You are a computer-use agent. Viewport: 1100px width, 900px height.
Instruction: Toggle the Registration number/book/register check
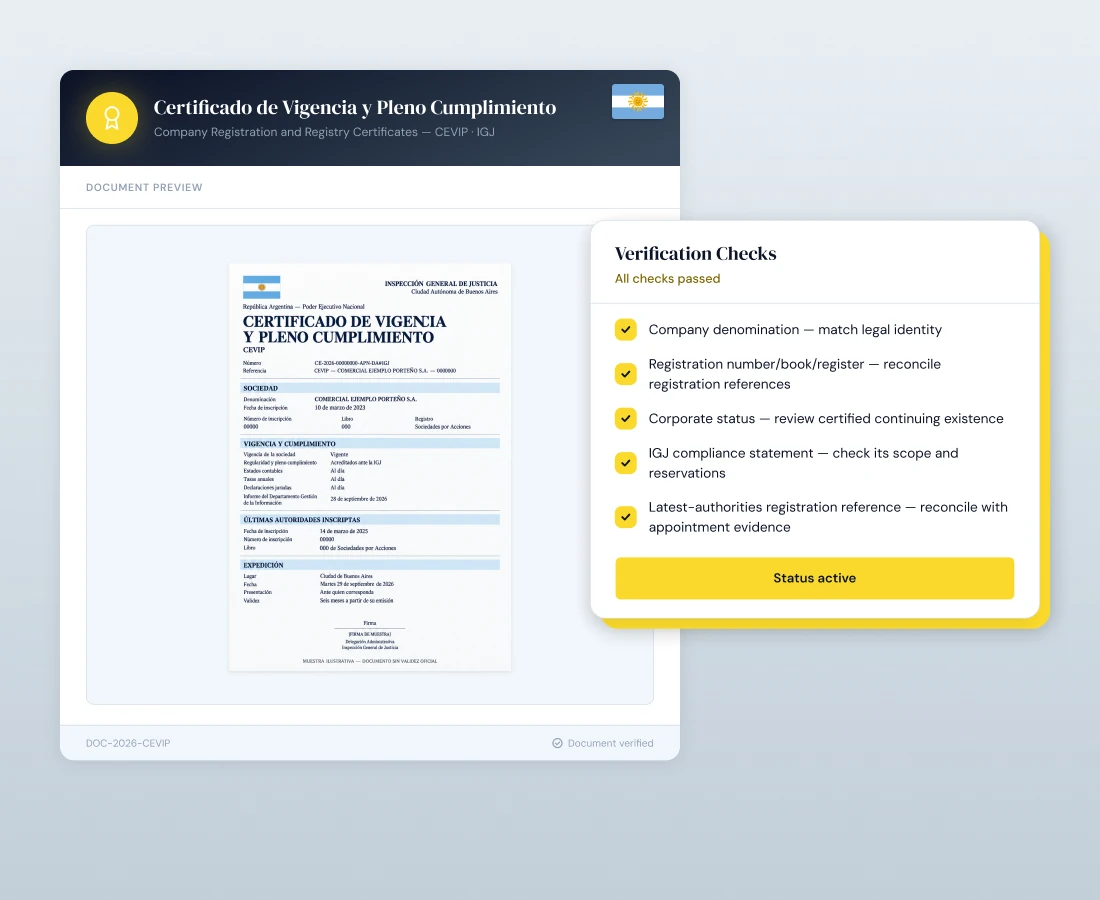[626, 374]
